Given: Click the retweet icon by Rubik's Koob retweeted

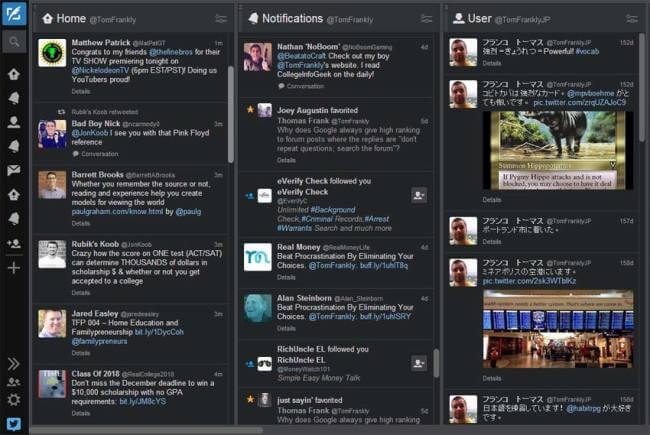Looking at the screenshot, I should 61,112.
